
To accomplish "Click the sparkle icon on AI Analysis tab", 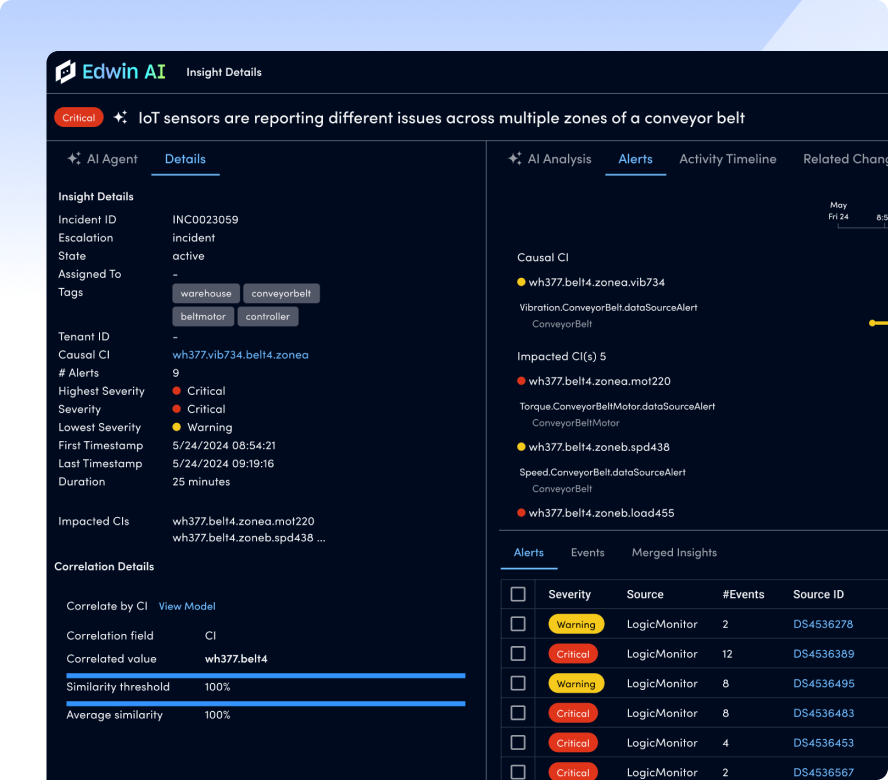I will click(515, 159).
